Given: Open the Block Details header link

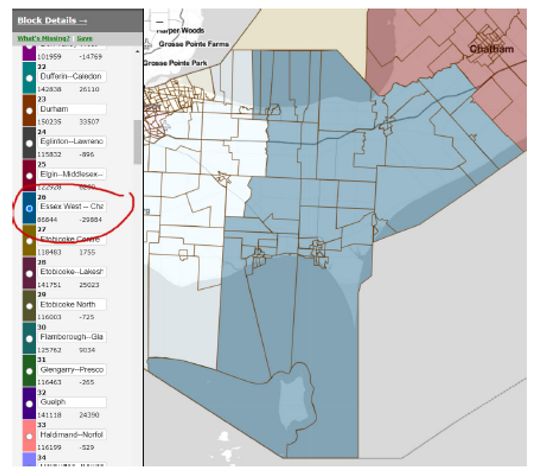Looking at the screenshot, I should [x=52, y=21].
